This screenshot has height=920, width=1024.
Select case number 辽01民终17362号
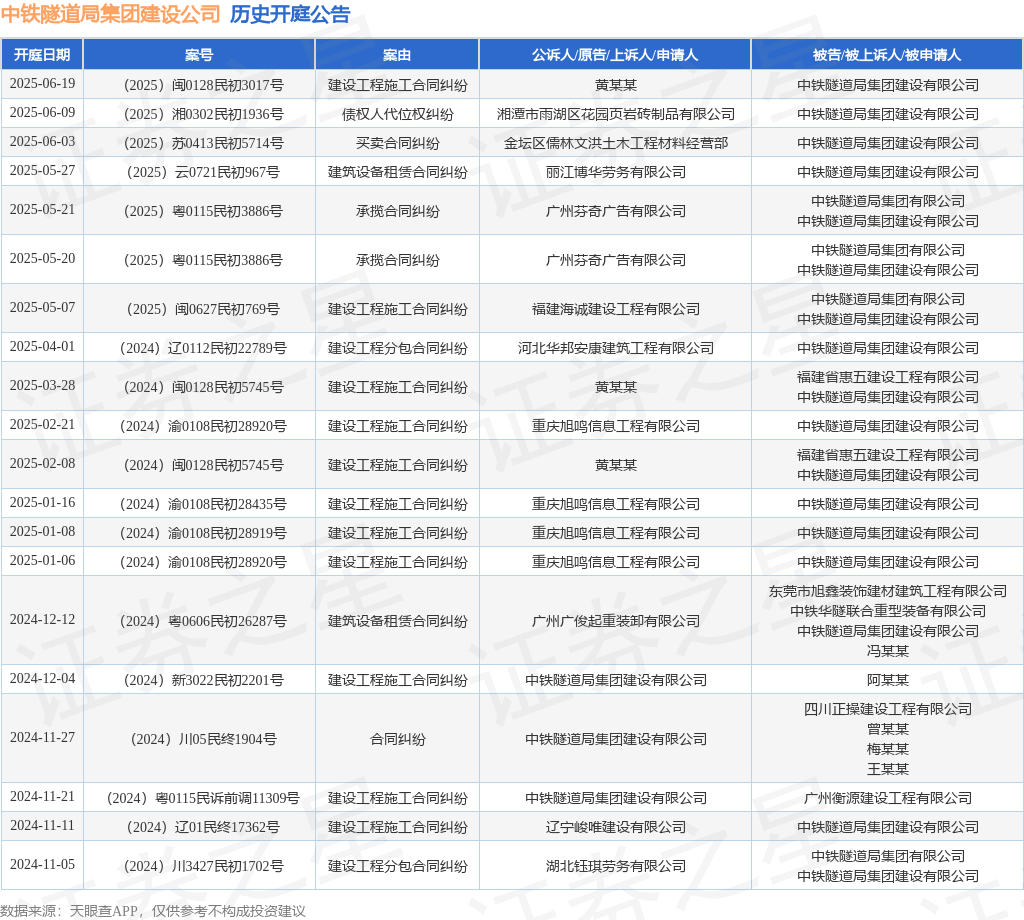click(204, 828)
